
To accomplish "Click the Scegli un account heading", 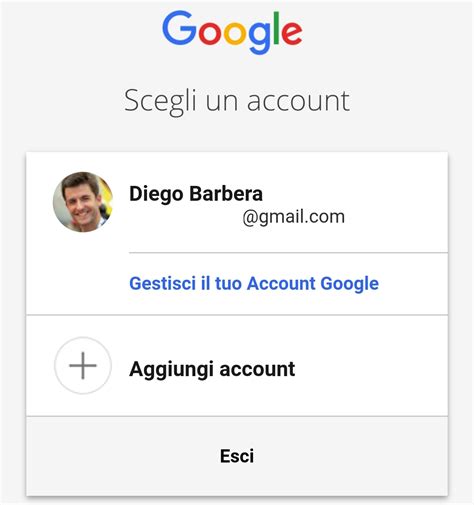I will pyautogui.click(x=237, y=101).
